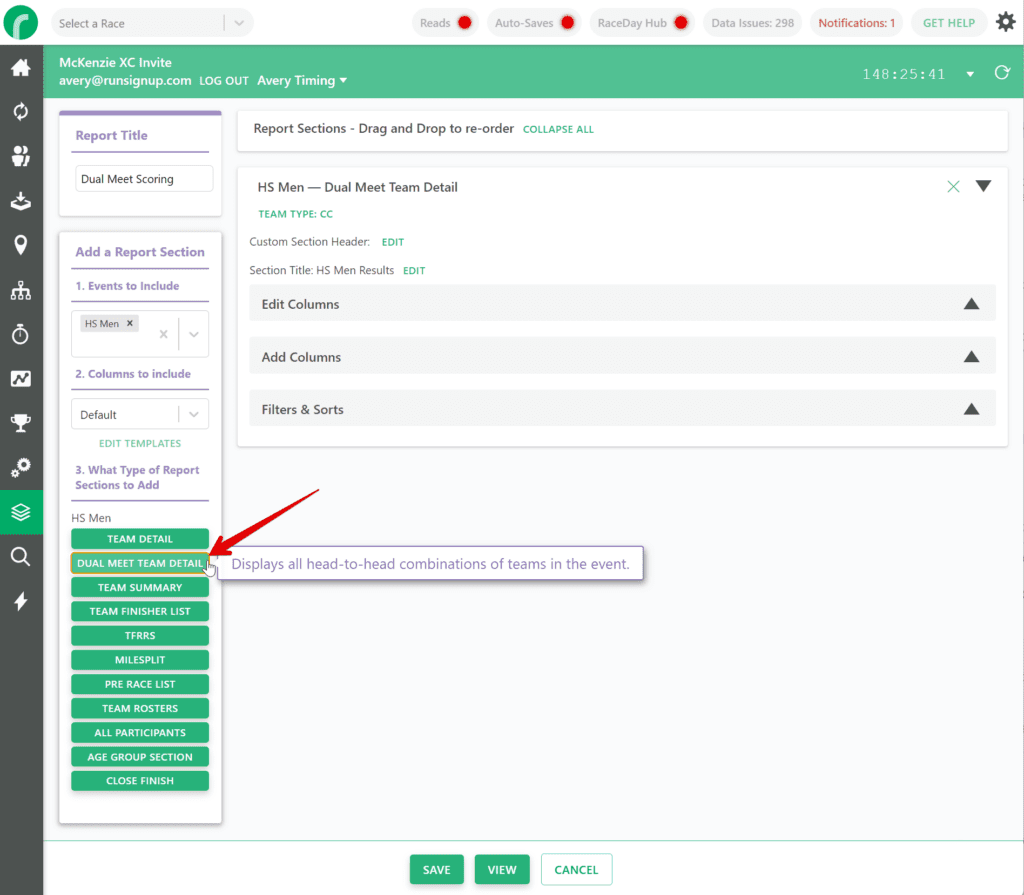Click the SAVE button
The height and width of the screenshot is (895, 1024).
[x=436, y=870]
